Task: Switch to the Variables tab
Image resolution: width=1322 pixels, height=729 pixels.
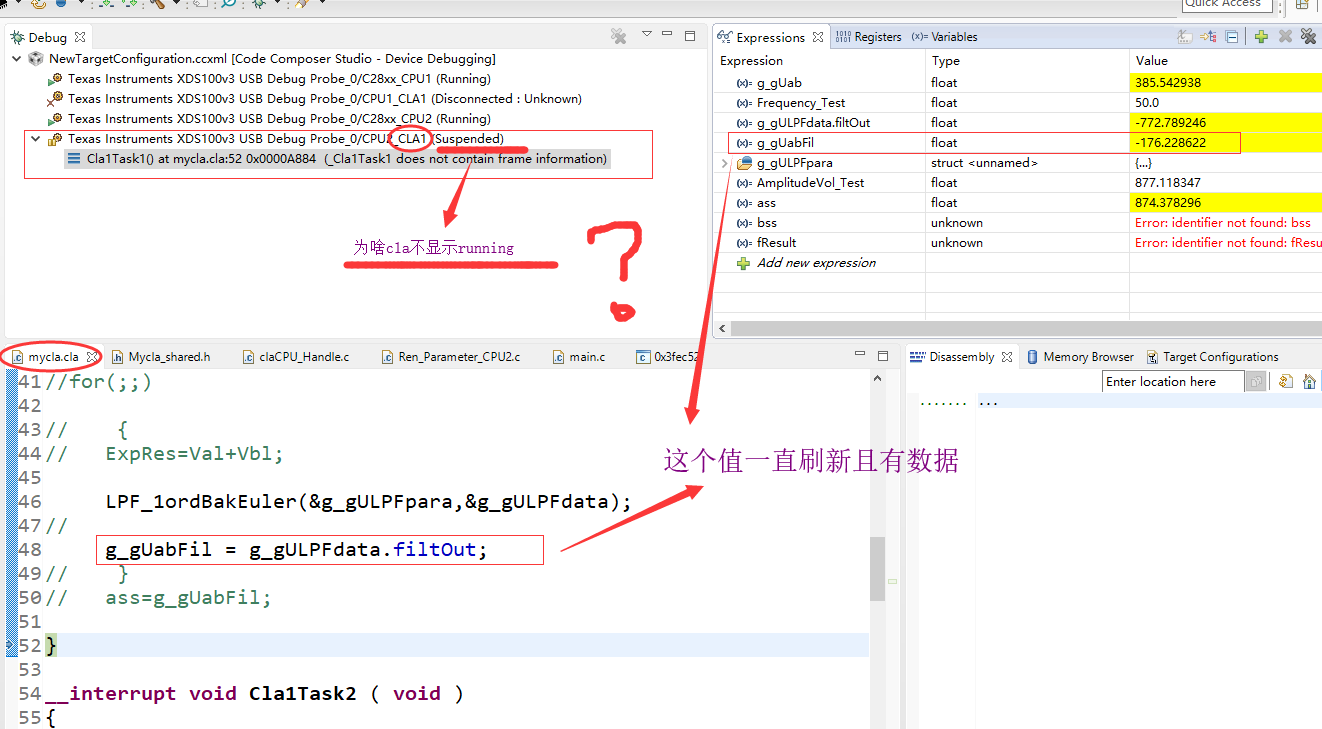Action: tap(944, 37)
